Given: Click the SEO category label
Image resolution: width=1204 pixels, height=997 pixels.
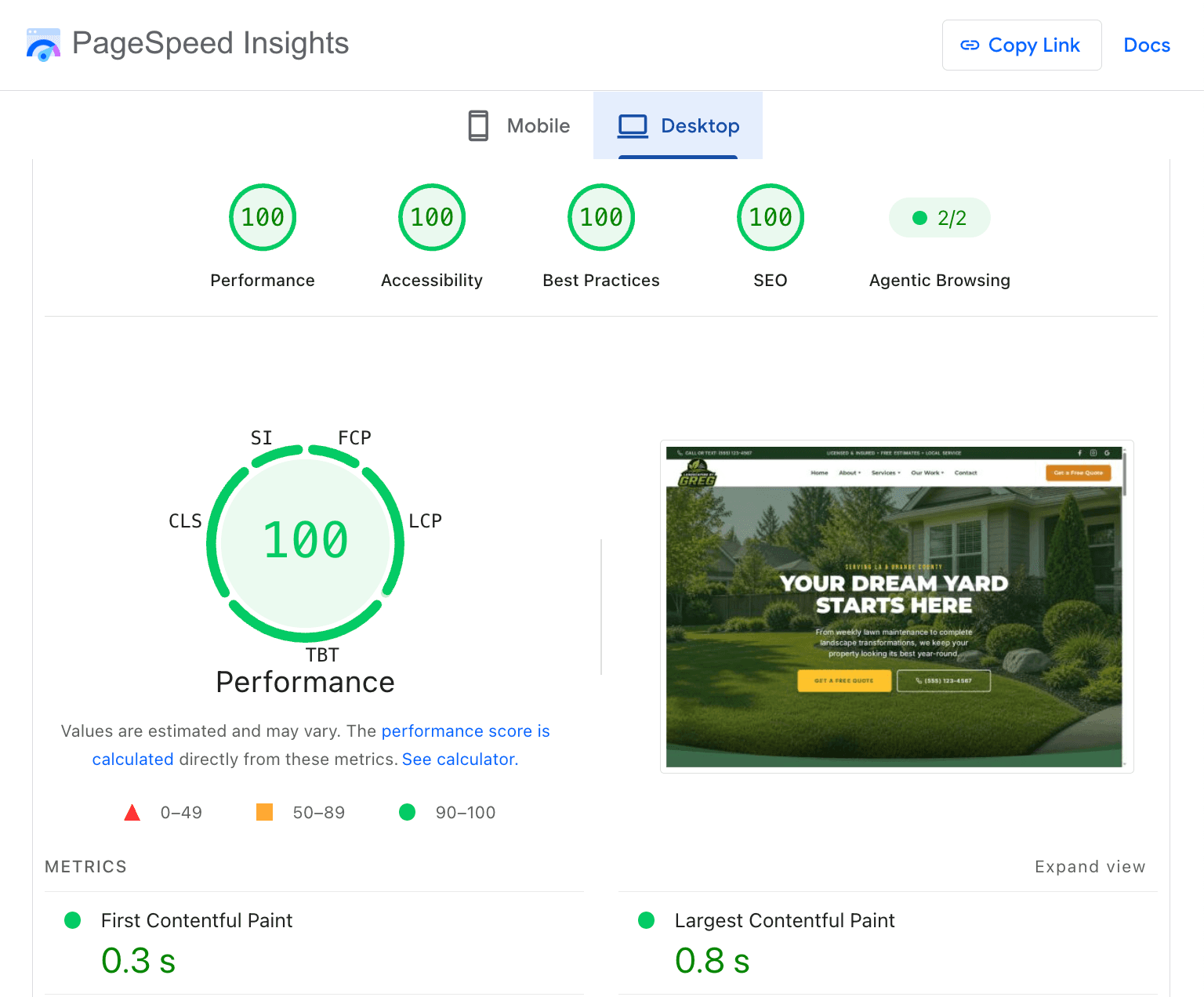Looking at the screenshot, I should (x=771, y=281).
